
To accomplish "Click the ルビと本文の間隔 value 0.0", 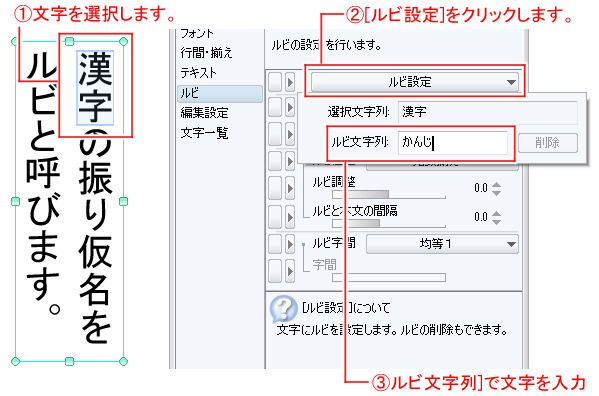I will [481, 217].
